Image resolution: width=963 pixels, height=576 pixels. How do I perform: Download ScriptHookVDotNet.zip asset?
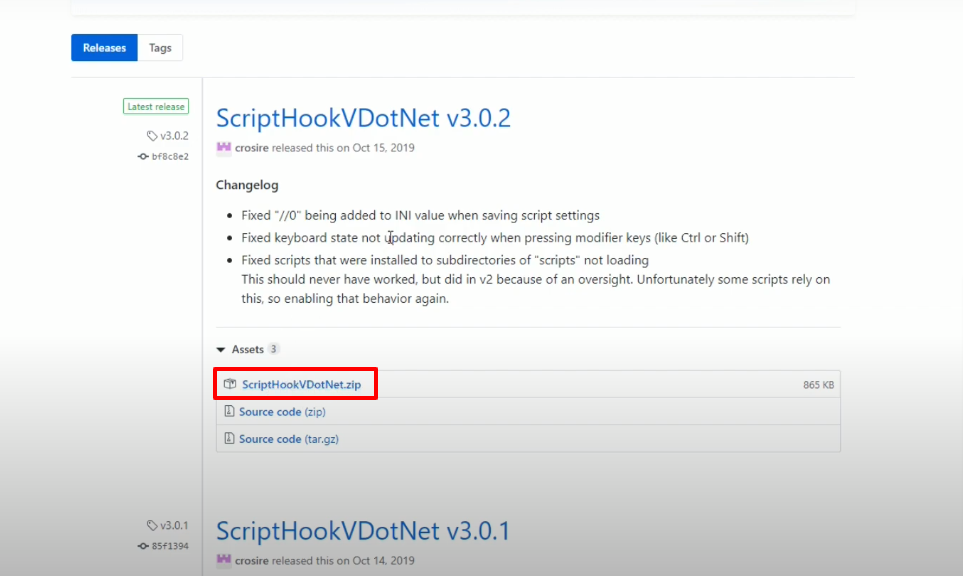coord(301,384)
